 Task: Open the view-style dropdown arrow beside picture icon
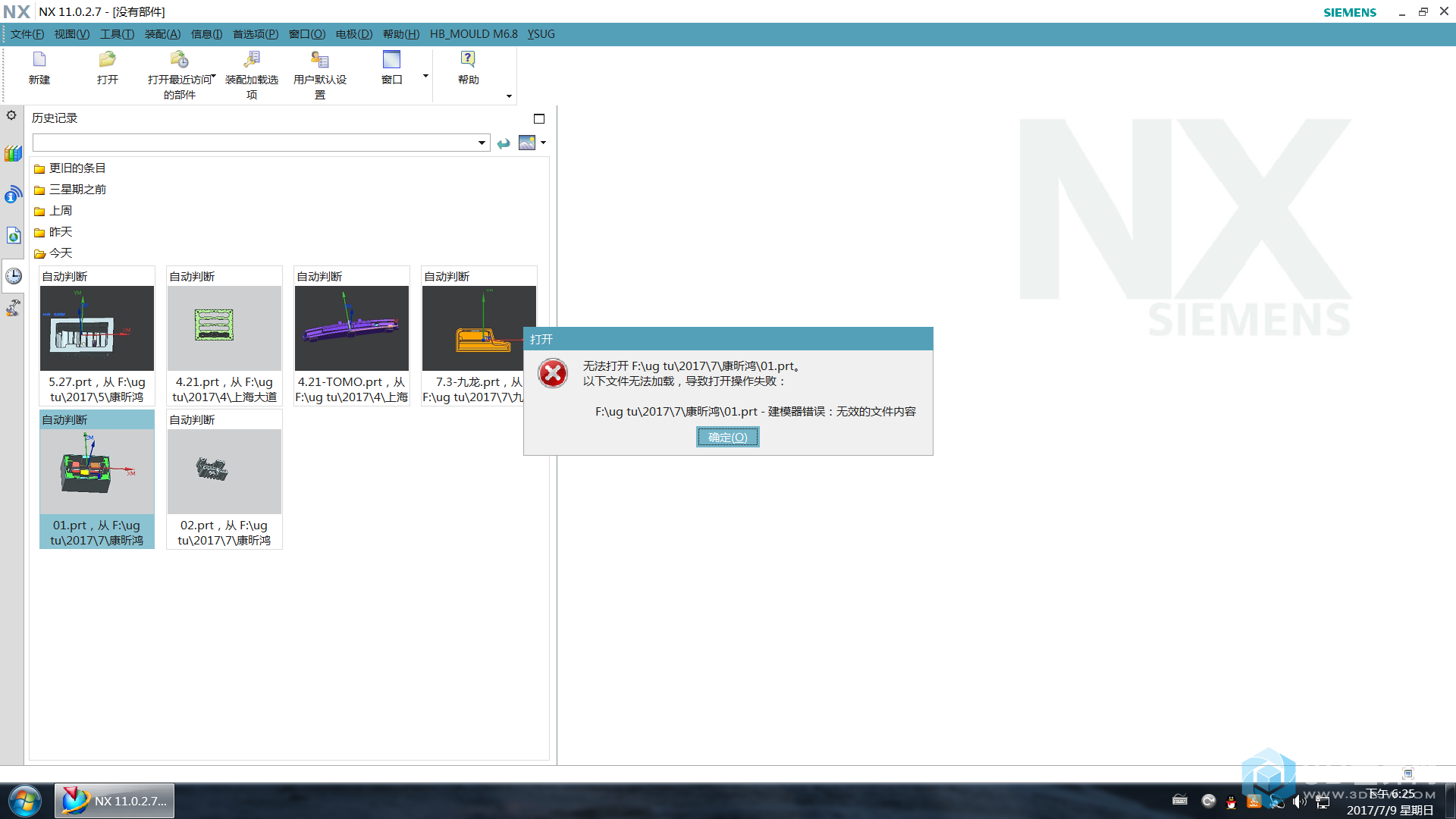[543, 143]
